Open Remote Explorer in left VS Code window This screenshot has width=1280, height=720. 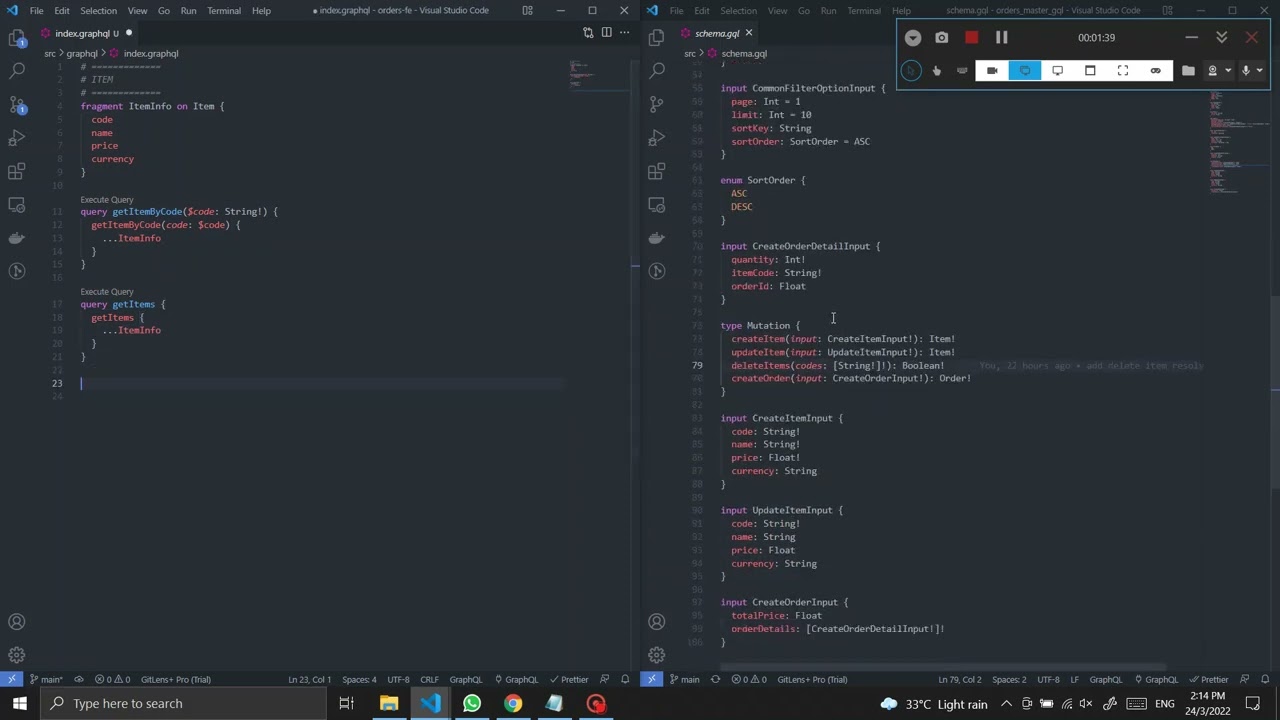(x=17, y=204)
